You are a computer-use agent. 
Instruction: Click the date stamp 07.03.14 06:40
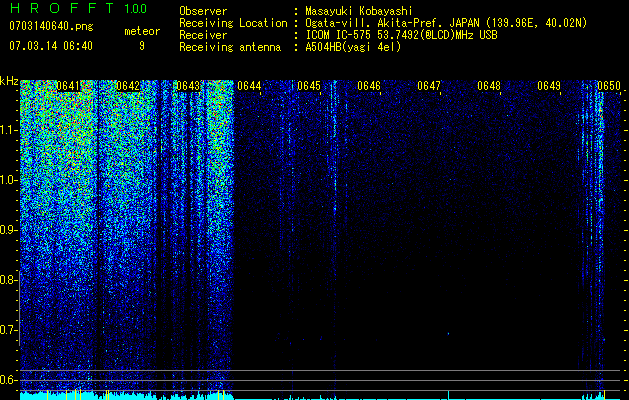(51, 46)
